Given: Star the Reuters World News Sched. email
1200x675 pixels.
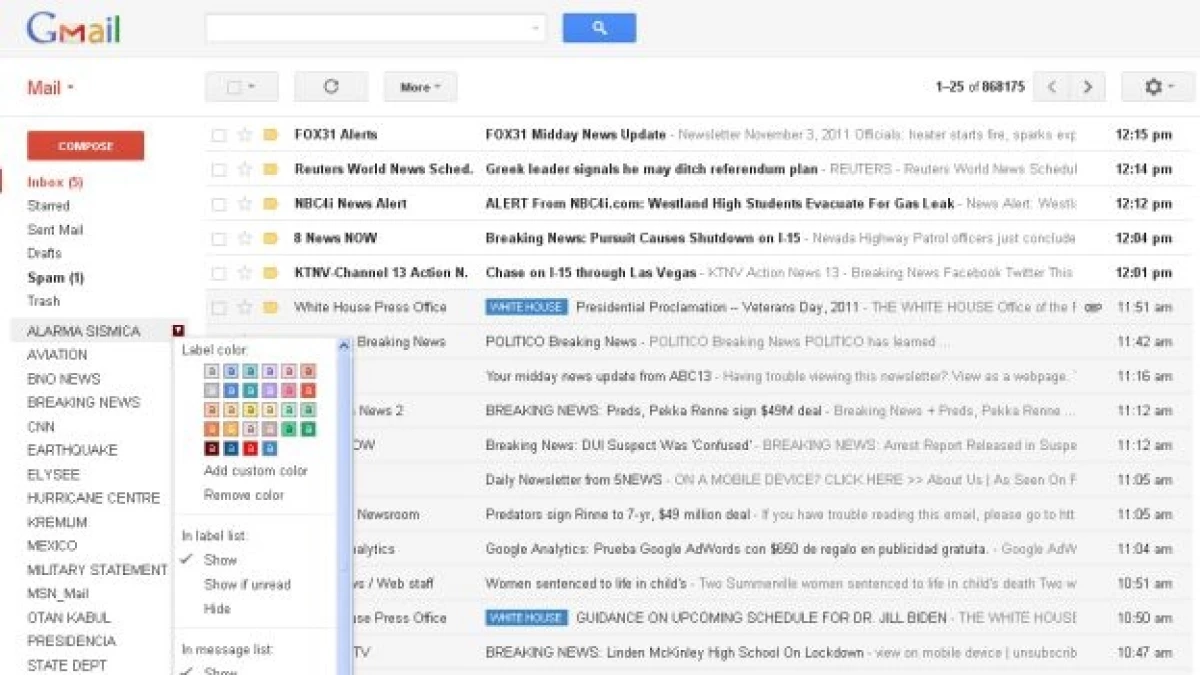Looking at the screenshot, I should click(244, 169).
